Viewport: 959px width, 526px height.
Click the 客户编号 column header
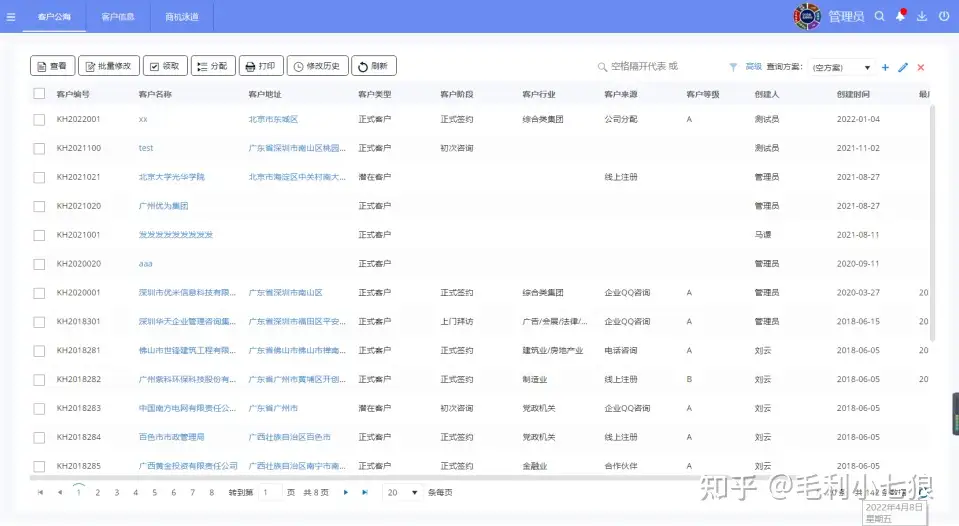click(73, 94)
